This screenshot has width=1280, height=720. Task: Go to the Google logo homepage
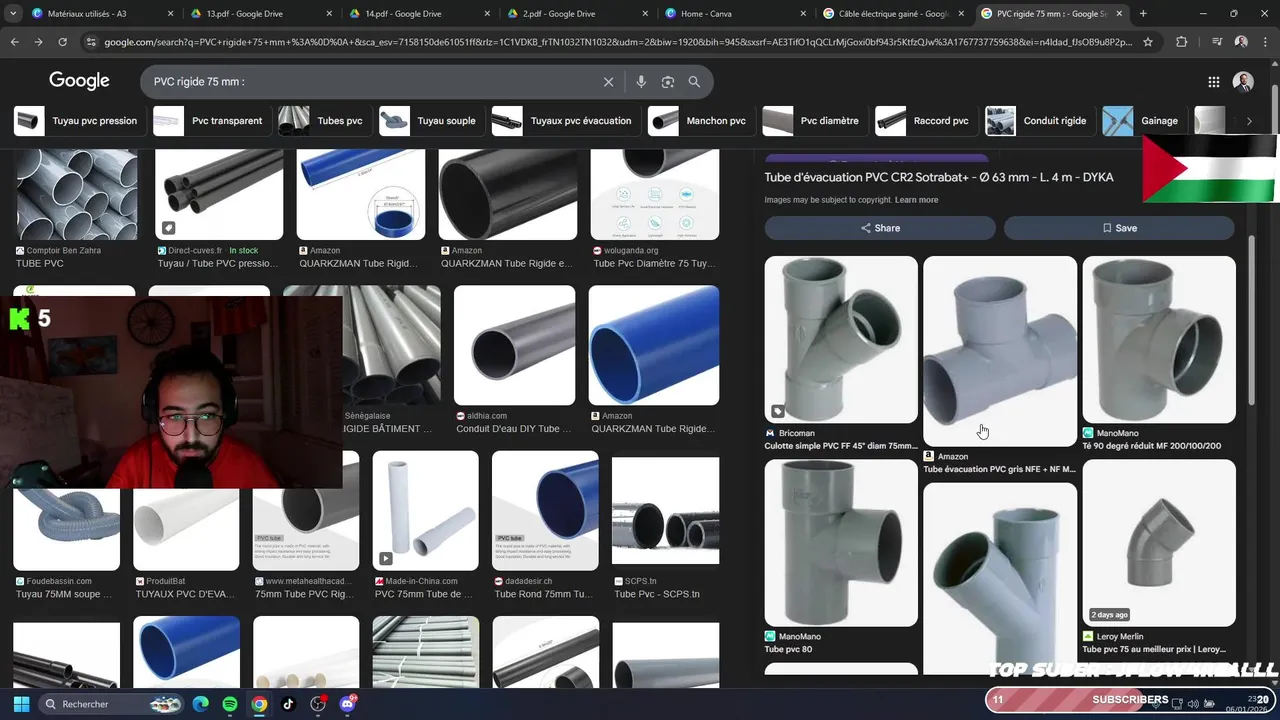[79, 81]
